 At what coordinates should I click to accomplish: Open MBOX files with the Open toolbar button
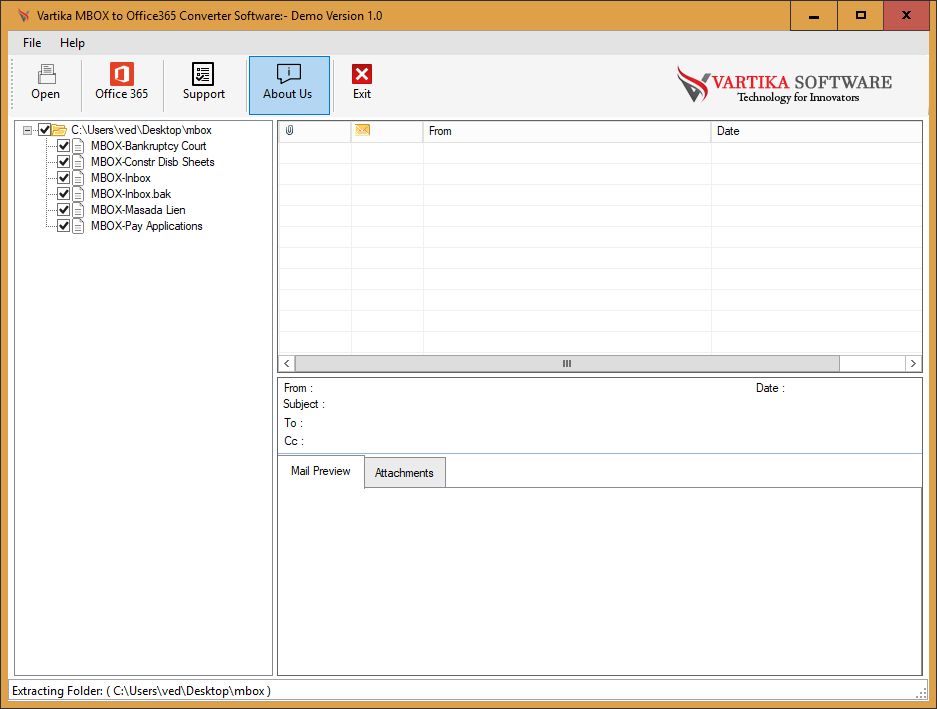pyautogui.click(x=45, y=84)
